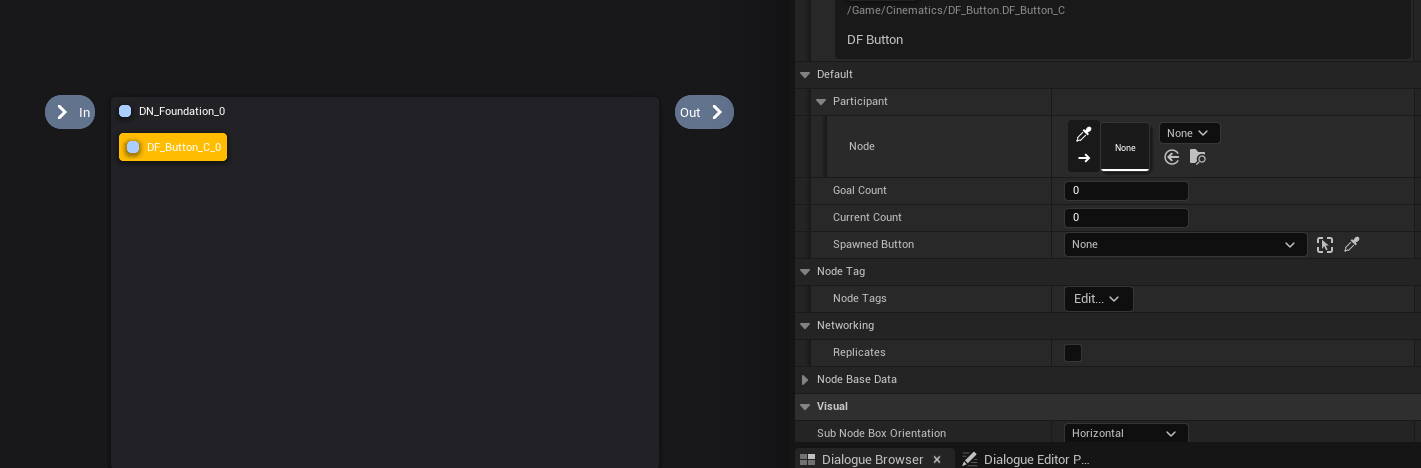Image resolution: width=1421 pixels, height=468 pixels.
Task: Toggle the Replicates checkbox
Action: (1073, 353)
